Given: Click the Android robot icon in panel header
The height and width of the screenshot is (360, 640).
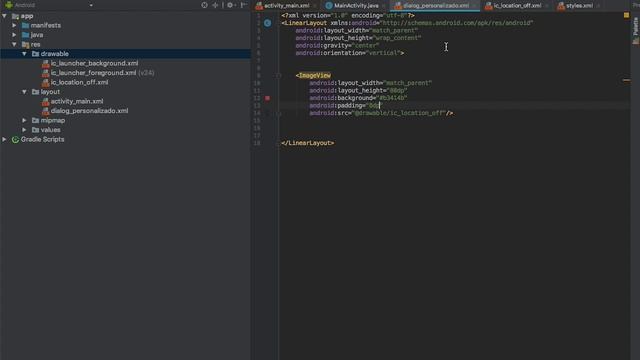Looking at the screenshot, I should [x=9, y=5].
